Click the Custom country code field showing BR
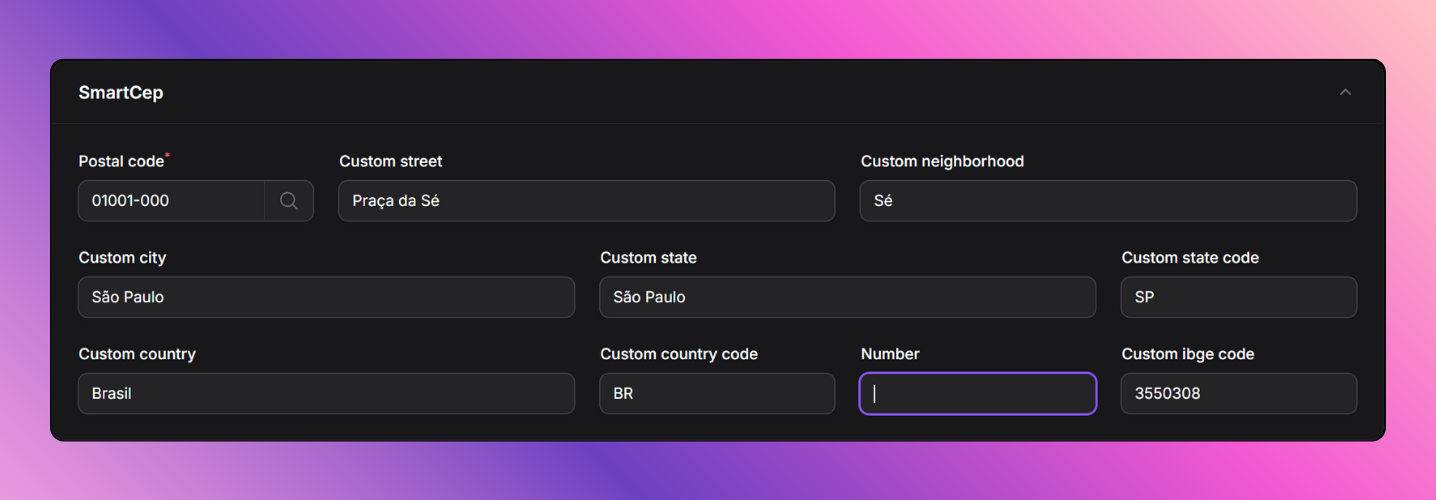 click(717, 394)
